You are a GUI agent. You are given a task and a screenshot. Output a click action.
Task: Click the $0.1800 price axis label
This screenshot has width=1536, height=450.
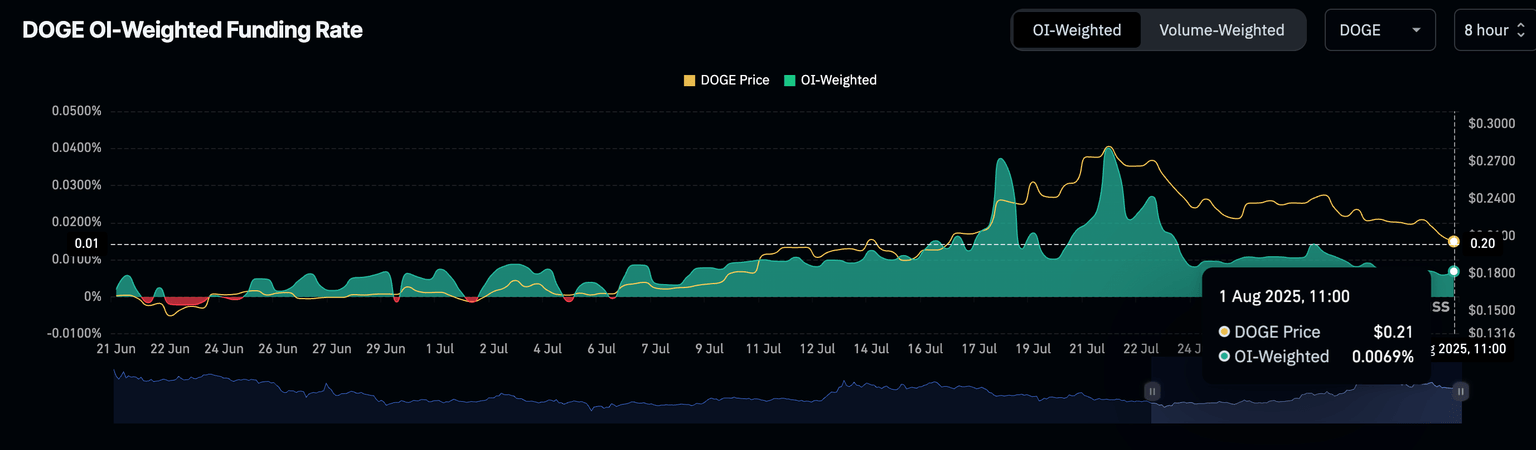pos(1492,272)
